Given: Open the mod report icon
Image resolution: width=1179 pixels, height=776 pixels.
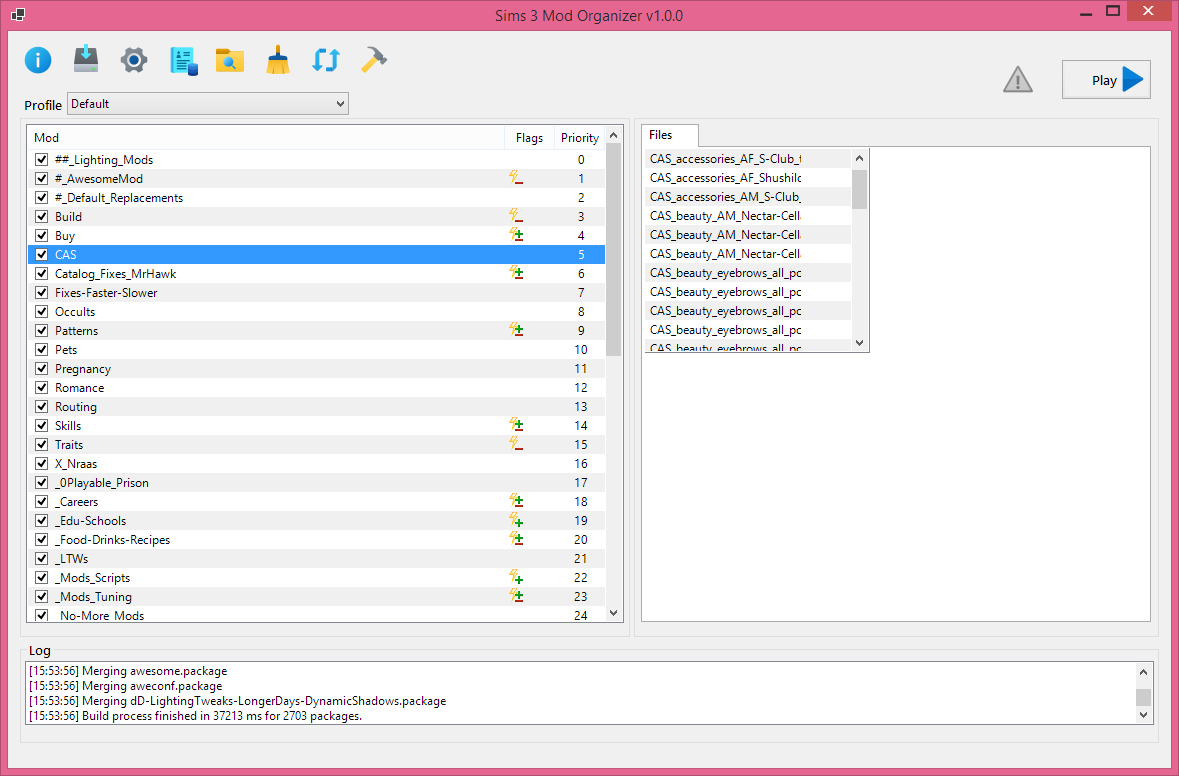Looking at the screenshot, I should tap(182, 60).
